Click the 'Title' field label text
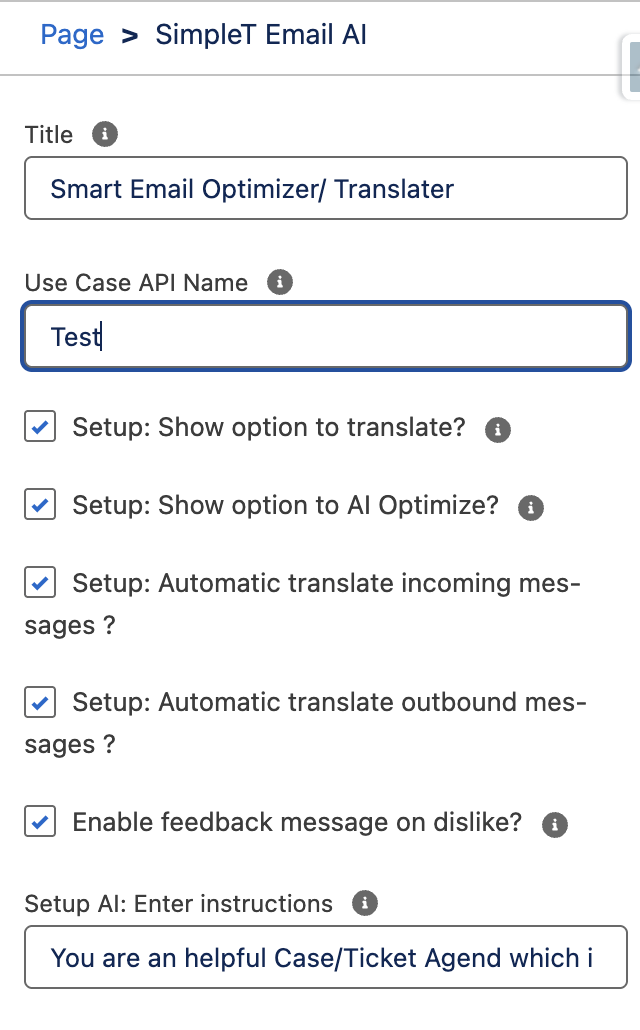 click(49, 135)
